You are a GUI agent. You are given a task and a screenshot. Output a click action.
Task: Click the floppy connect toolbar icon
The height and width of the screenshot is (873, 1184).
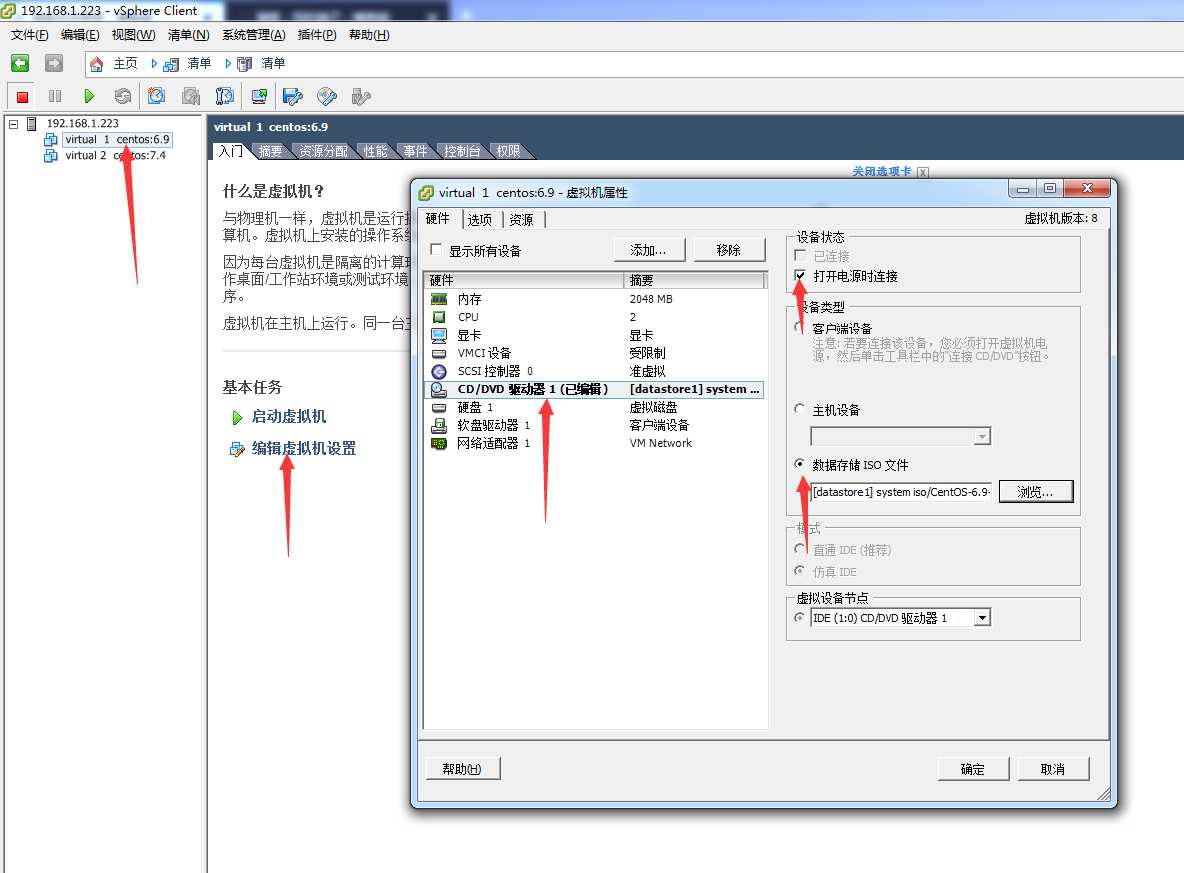(292, 97)
